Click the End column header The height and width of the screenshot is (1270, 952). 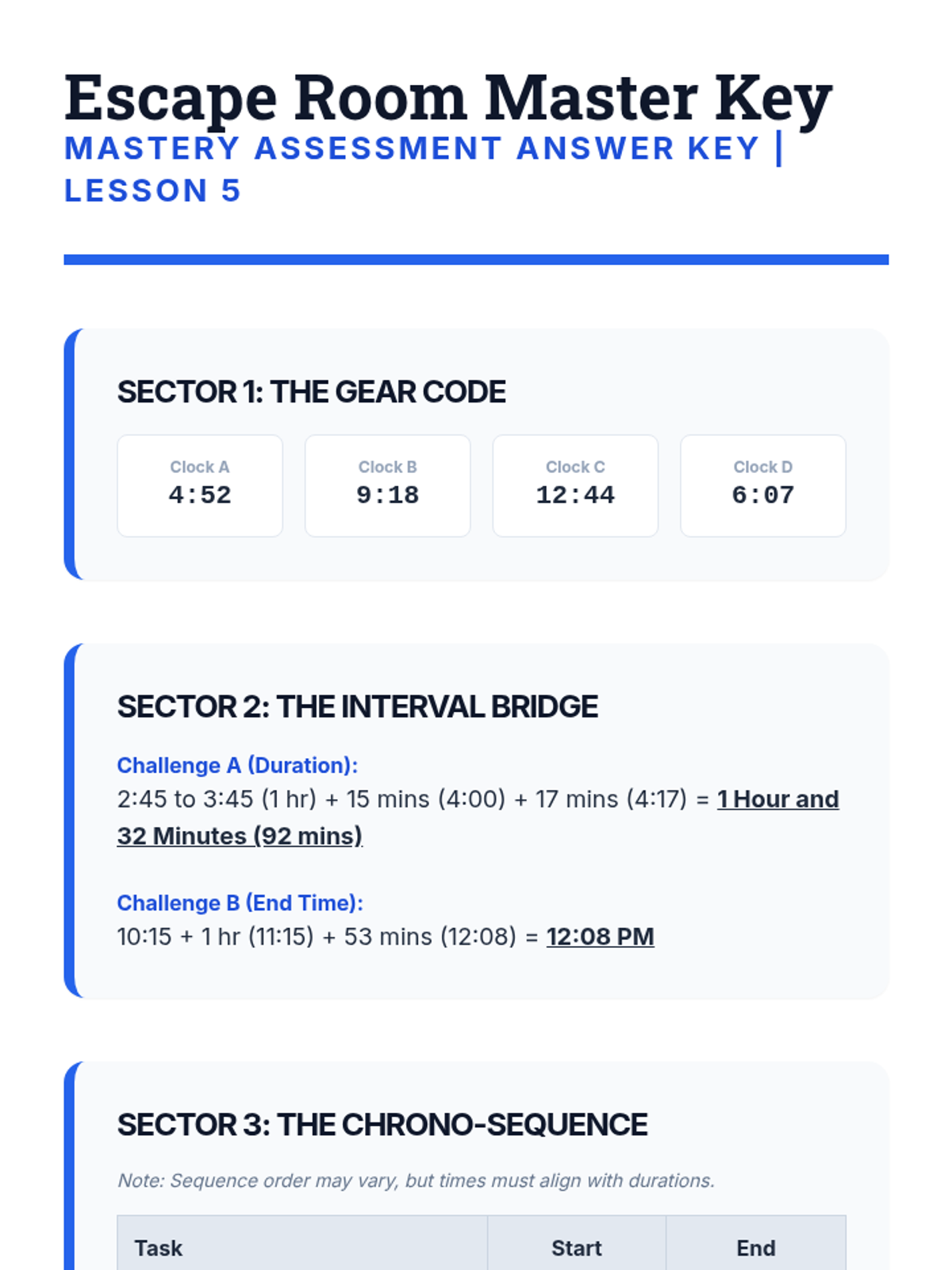756,1248
